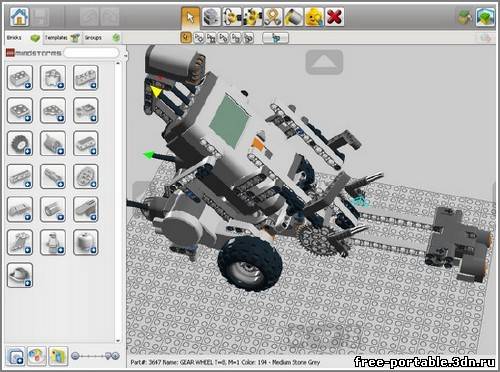The height and width of the screenshot is (372, 500).
Task: Select the red X Delete tool
Action: point(334,17)
